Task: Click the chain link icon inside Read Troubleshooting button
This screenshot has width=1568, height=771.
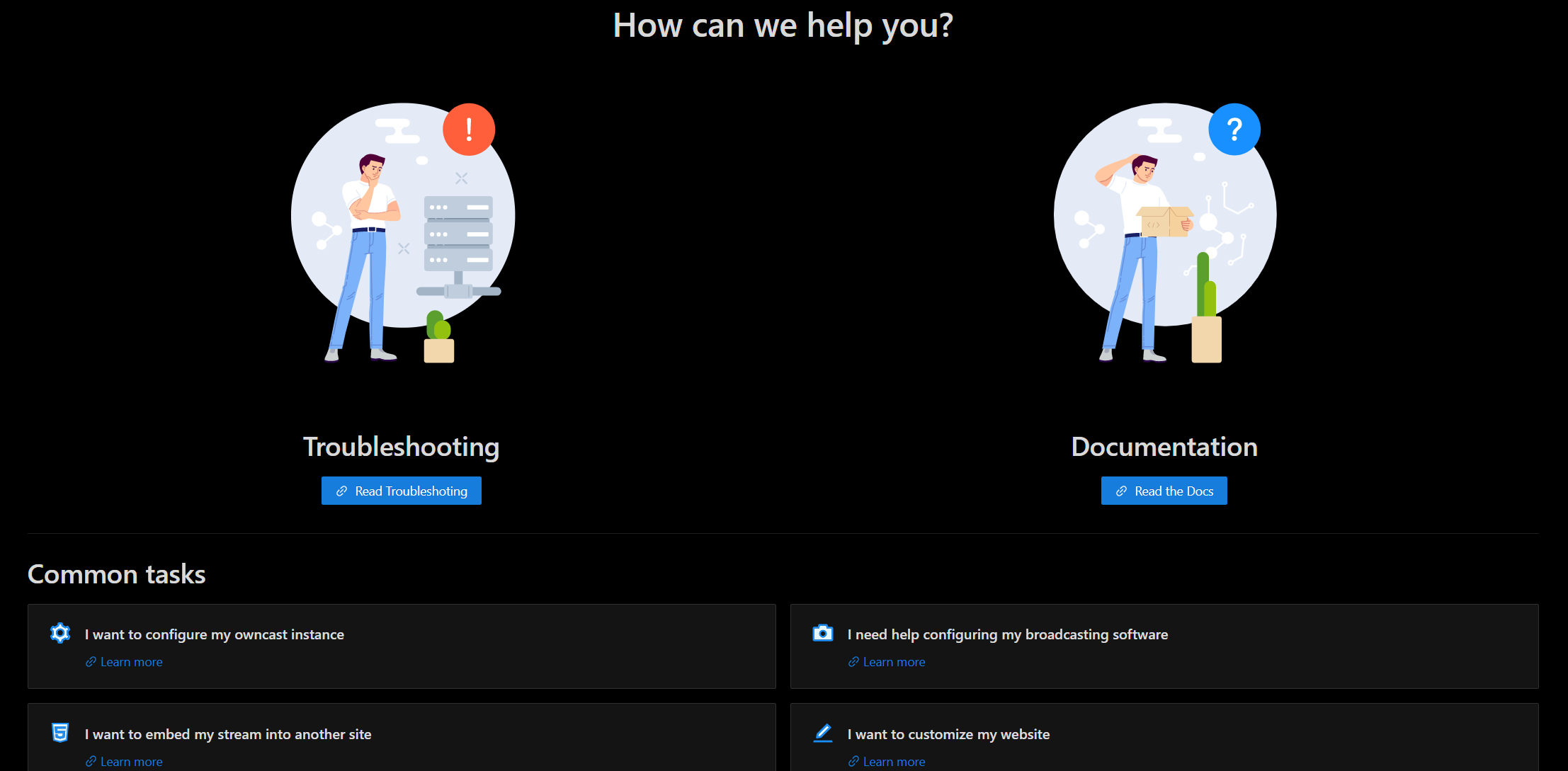Action: tap(342, 491)
